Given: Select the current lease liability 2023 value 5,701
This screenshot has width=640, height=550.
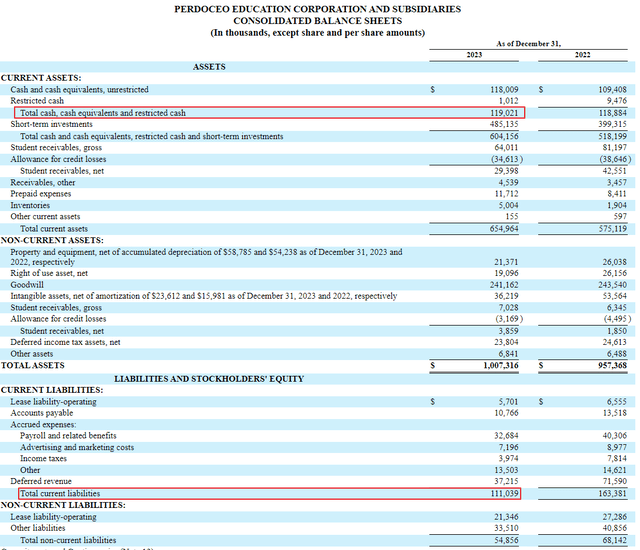Looking at the screenshot, I should pyautogui.click(x=508, y=401).
